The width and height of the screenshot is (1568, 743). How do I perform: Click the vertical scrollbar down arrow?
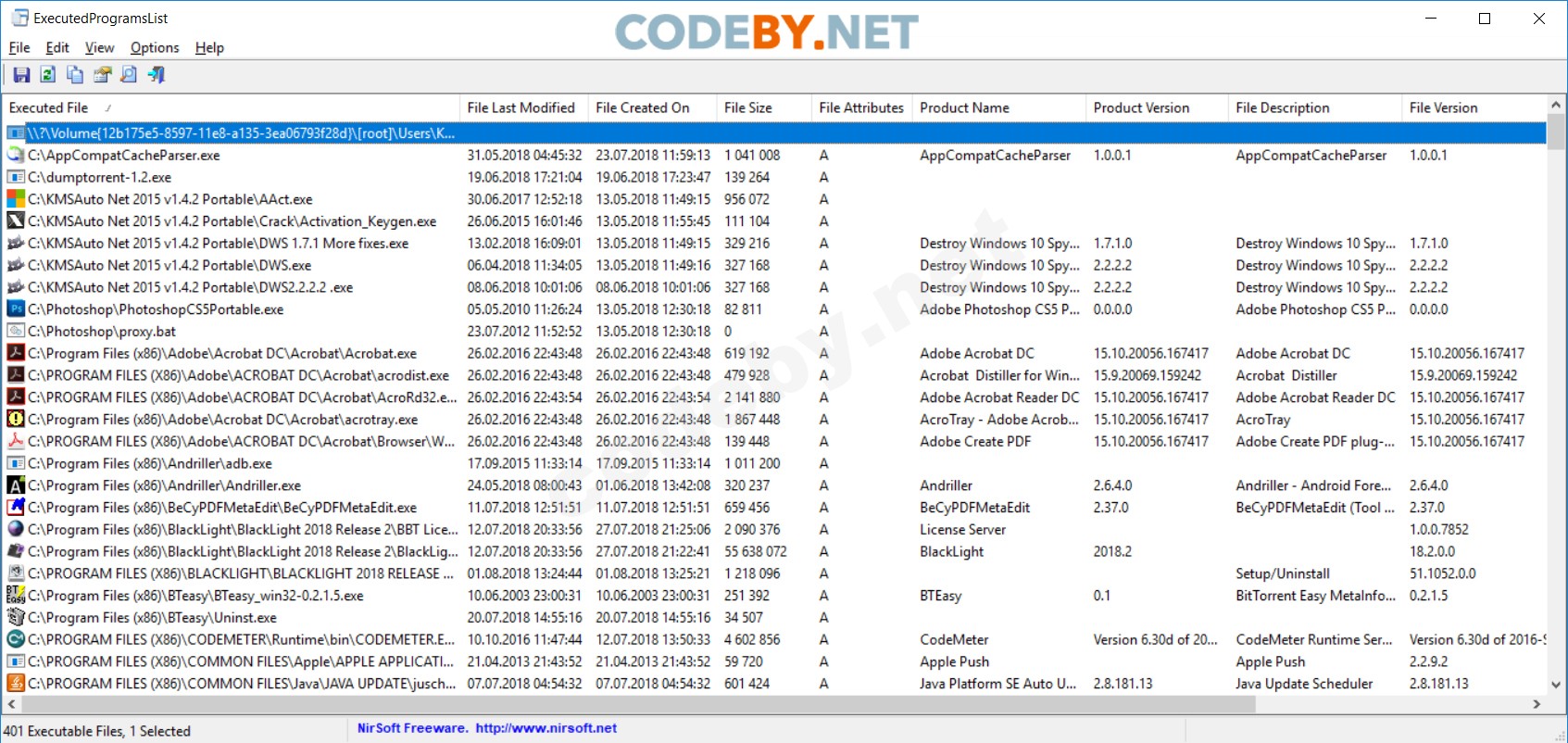click(x=1556, y=686)
